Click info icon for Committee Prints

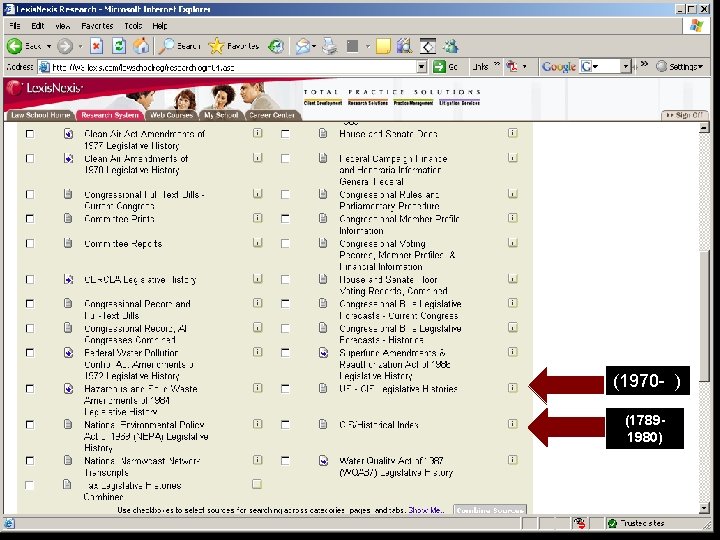258,218
